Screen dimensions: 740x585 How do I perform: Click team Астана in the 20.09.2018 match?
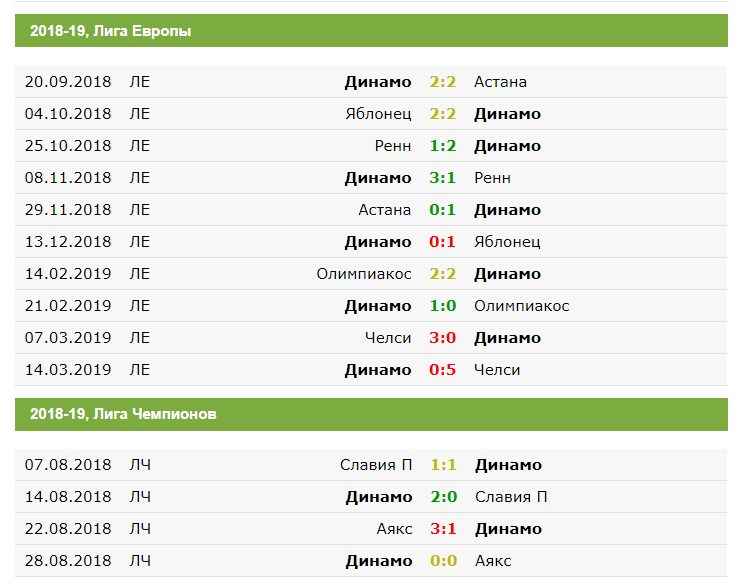click(500, 82)
